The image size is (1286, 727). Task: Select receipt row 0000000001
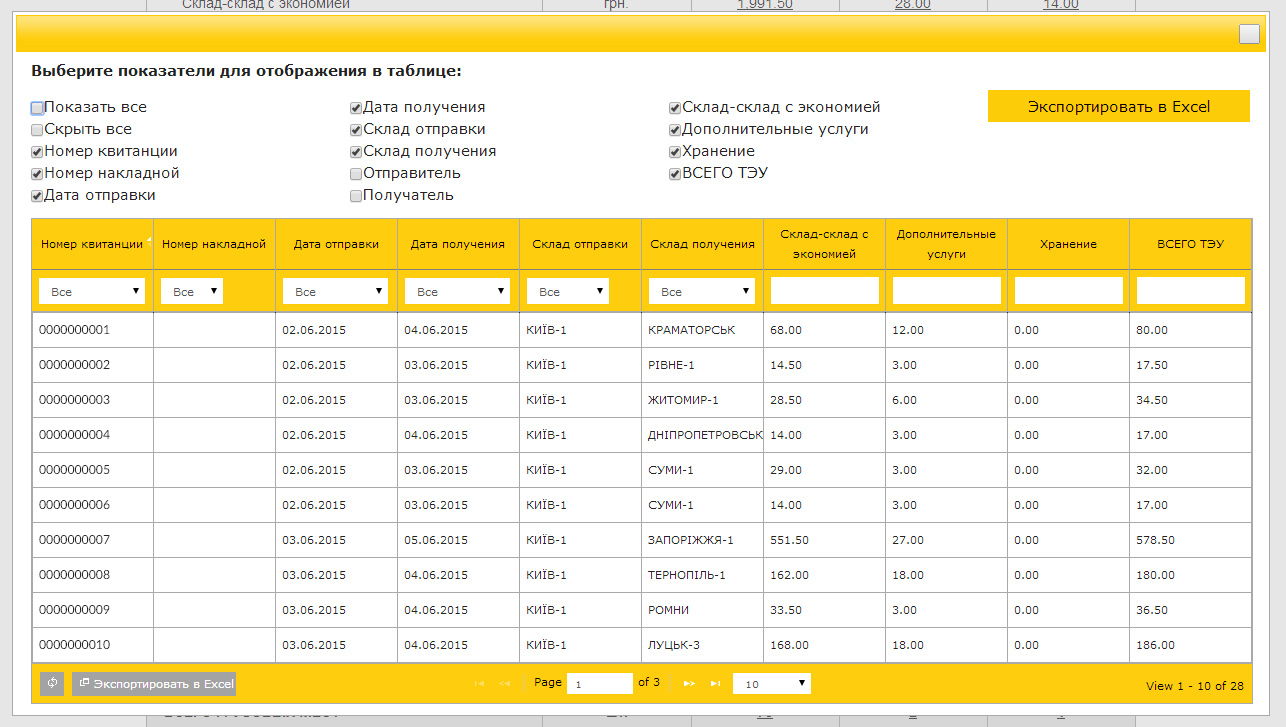point(642,330)
